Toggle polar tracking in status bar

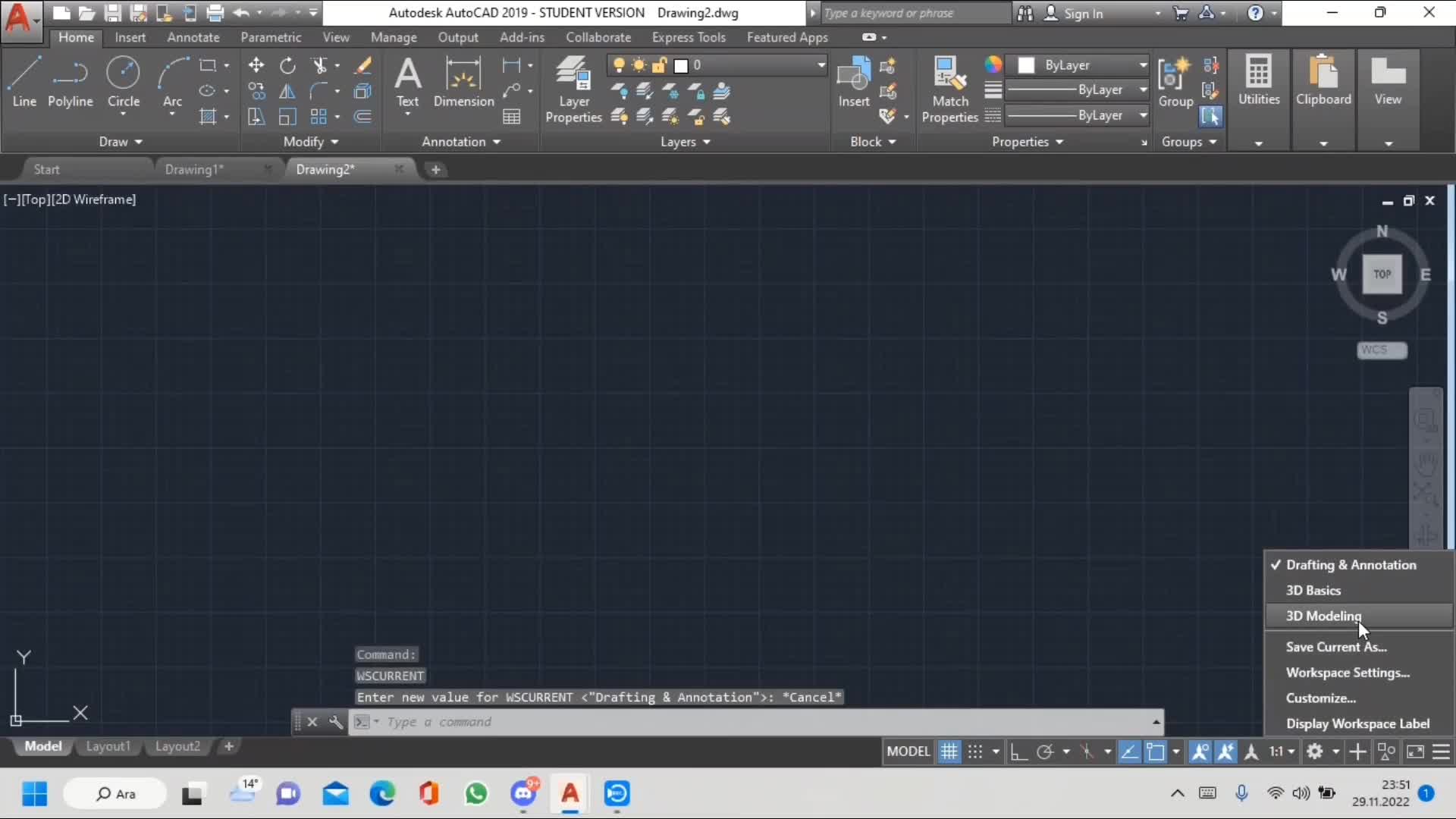[1045, 752]
